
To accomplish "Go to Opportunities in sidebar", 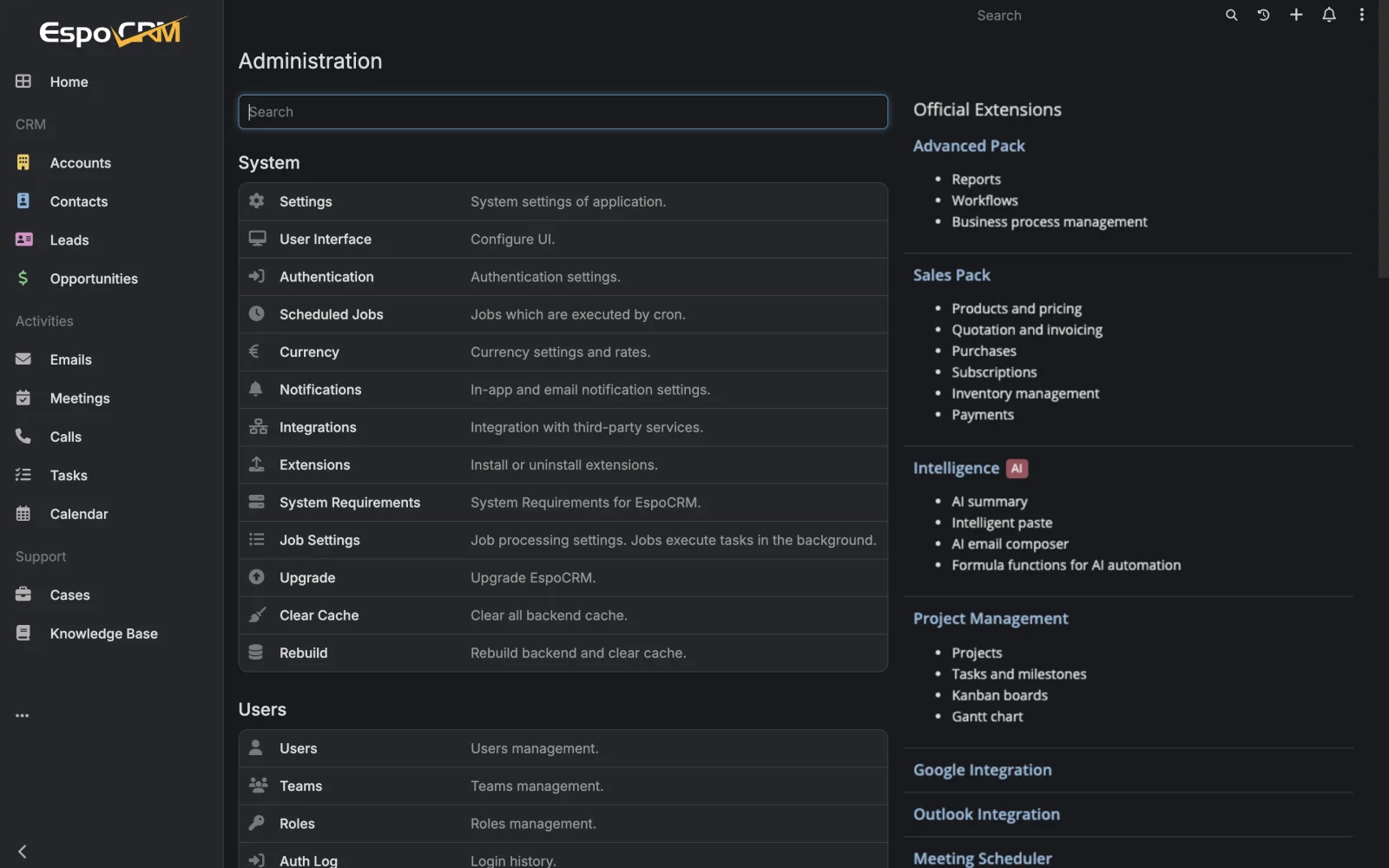I will pos(94,279).
